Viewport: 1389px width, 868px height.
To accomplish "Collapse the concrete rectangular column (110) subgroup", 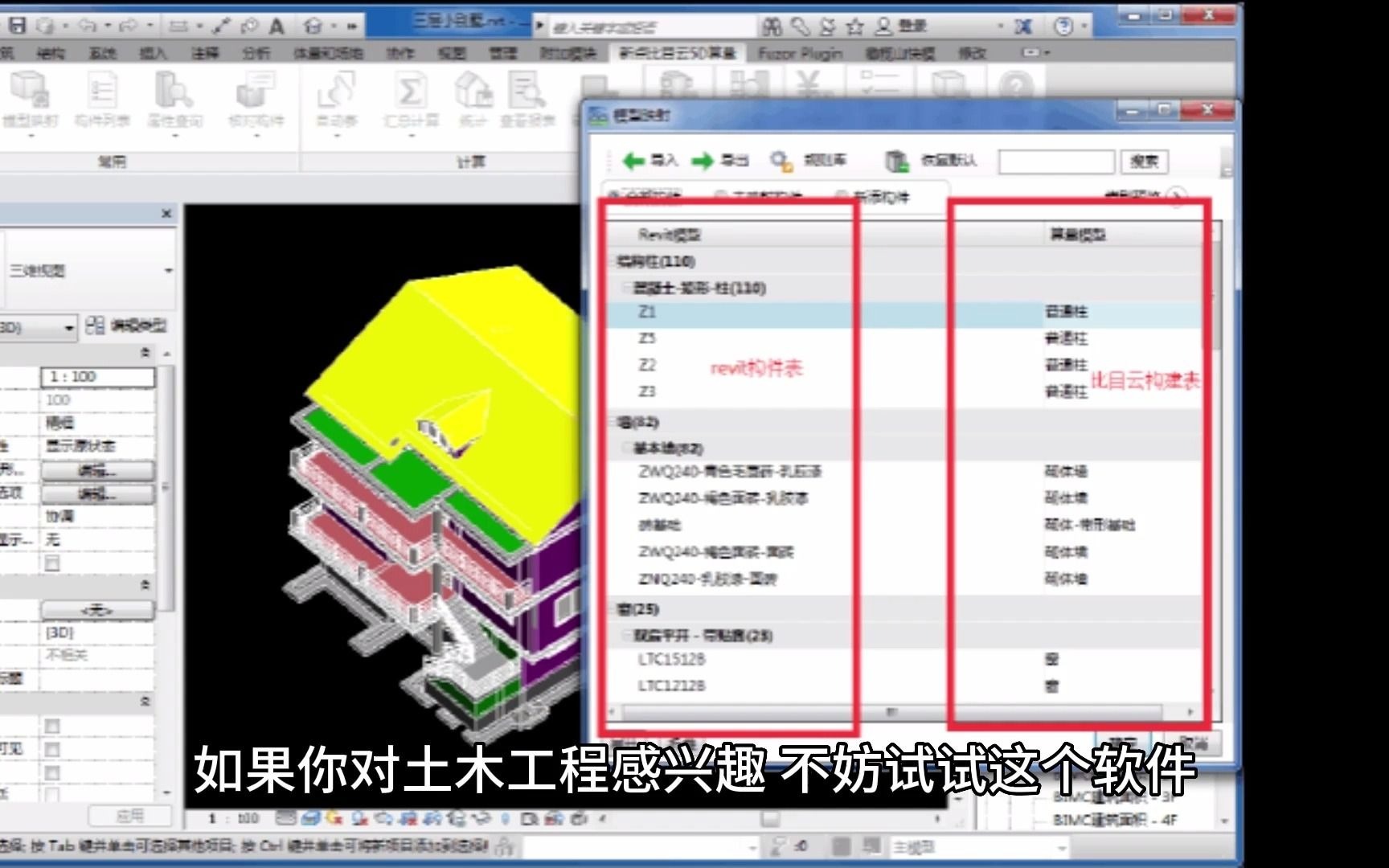I will coord(628,288).
